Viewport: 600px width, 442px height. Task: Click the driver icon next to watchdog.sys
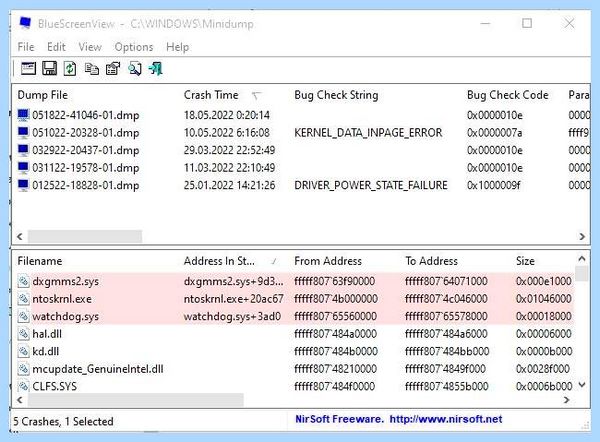[23, 316]
